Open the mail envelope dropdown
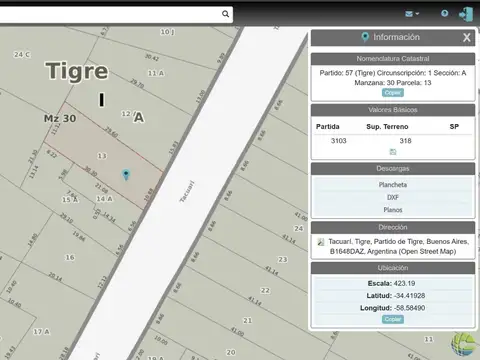Viewport: 480px width, 360px height. 412,14
